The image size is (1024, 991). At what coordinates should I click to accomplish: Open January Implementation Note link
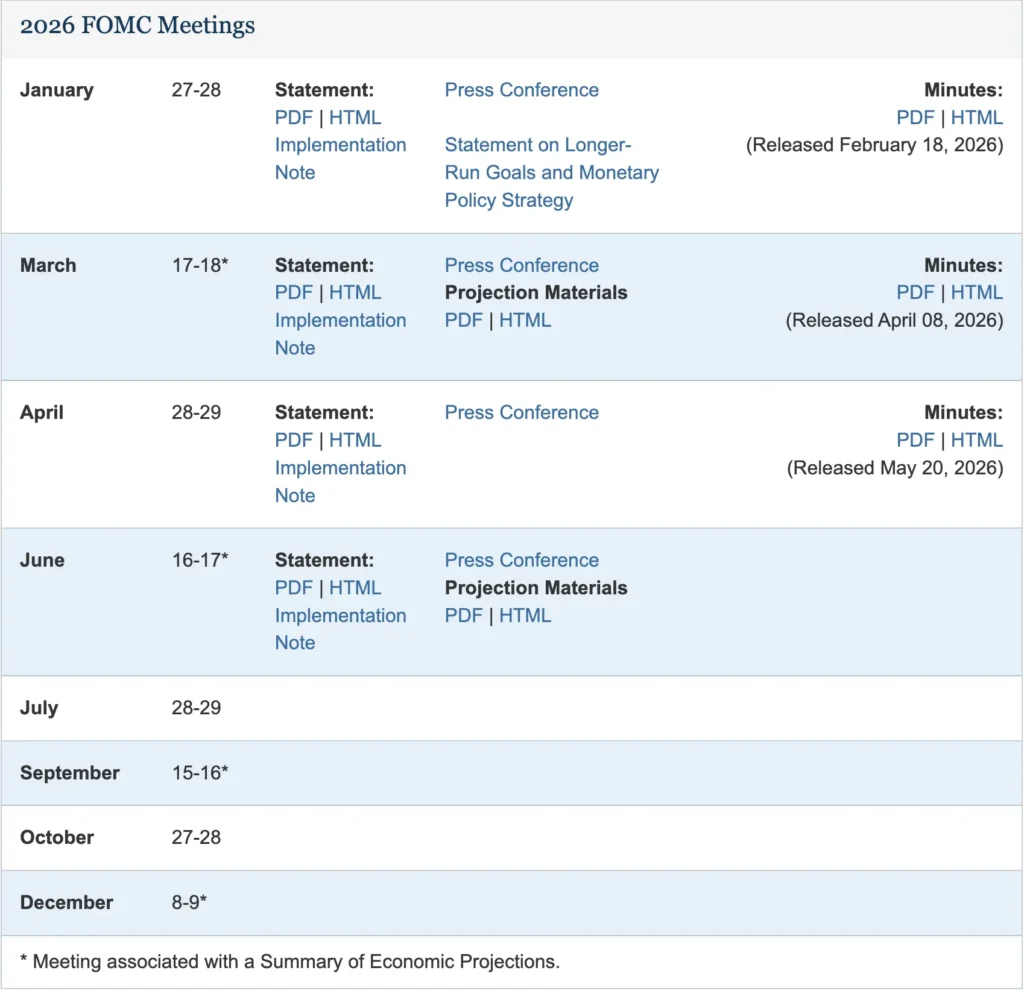point(340,159)
